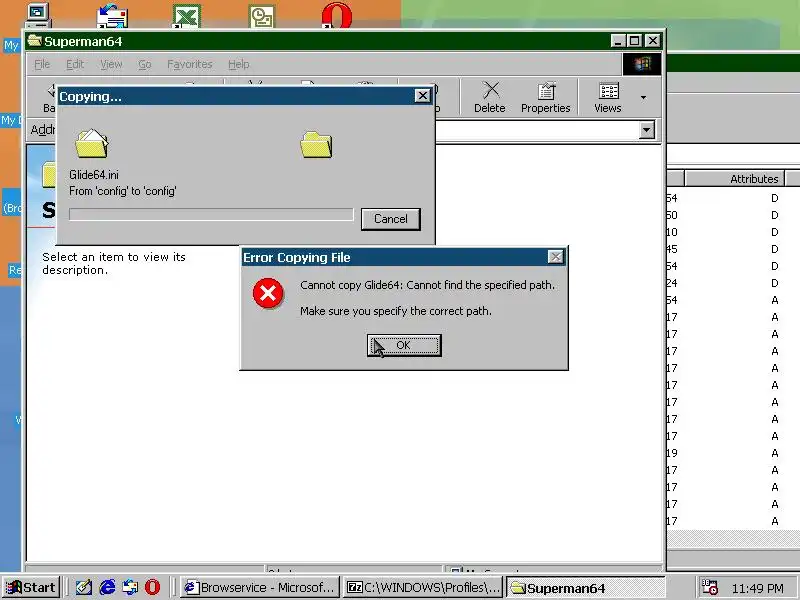800x600 pixels.
Task: Open Properties from the toolbar
Action: click(x=545, y=97)
